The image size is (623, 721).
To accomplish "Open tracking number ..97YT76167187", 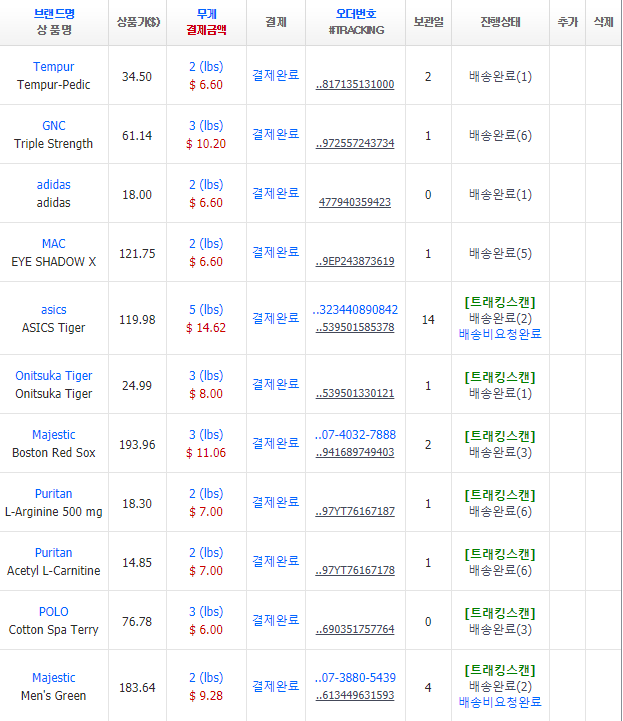I will (x=355, y=511).
